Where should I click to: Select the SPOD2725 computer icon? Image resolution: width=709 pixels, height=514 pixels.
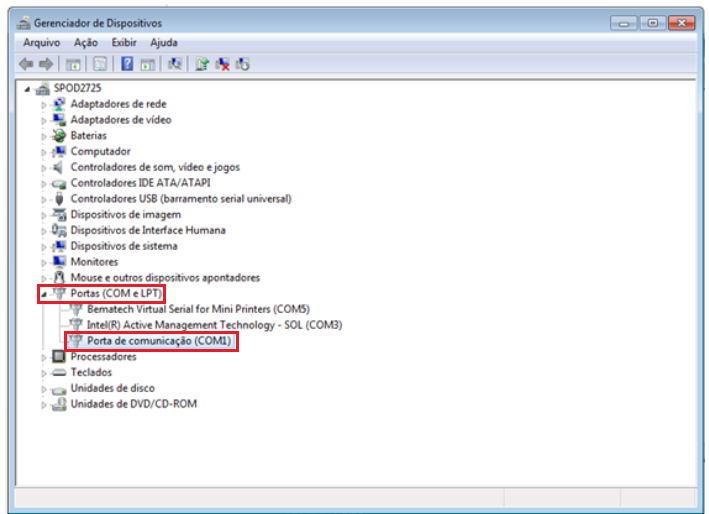(x=43, y=89)
